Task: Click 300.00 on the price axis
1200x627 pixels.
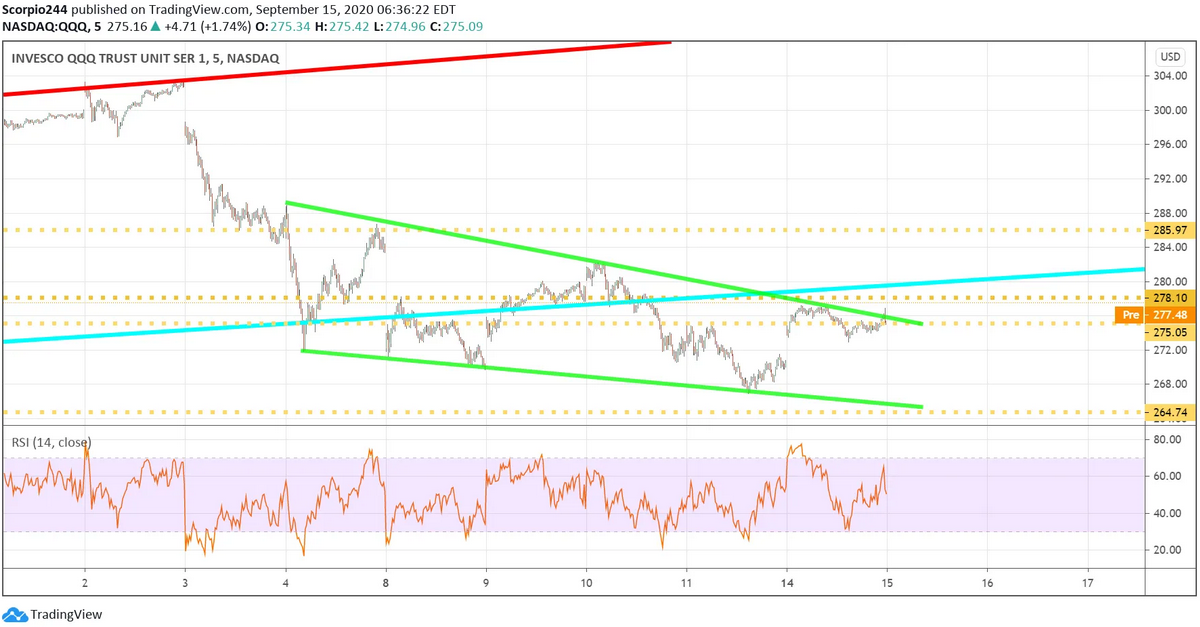Action: [x=1168, y=110]
